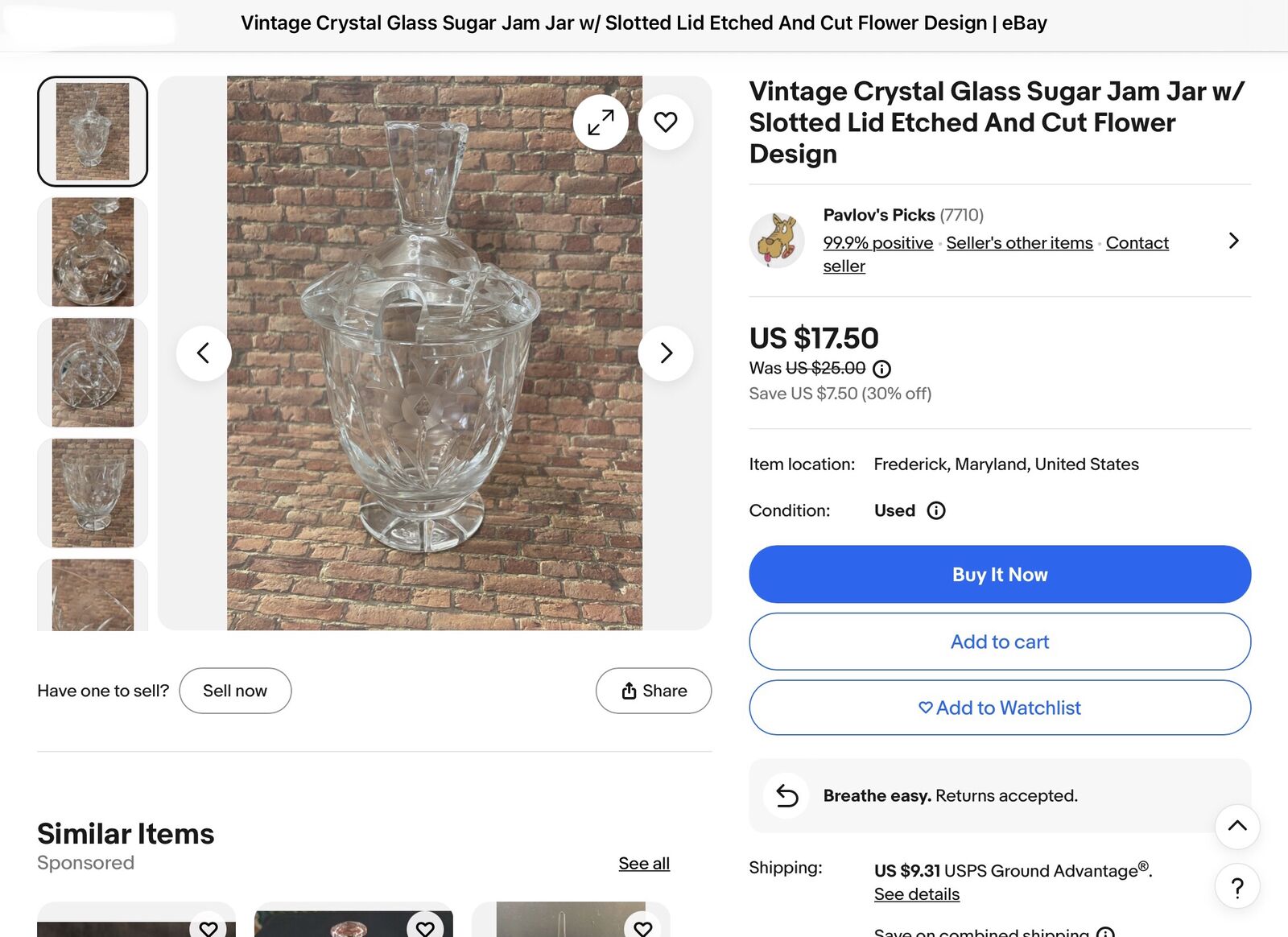Select the second thumbnail showing the jar lid
The height and width of the screenshot is (937, 1288).
[x=93, y=252]
